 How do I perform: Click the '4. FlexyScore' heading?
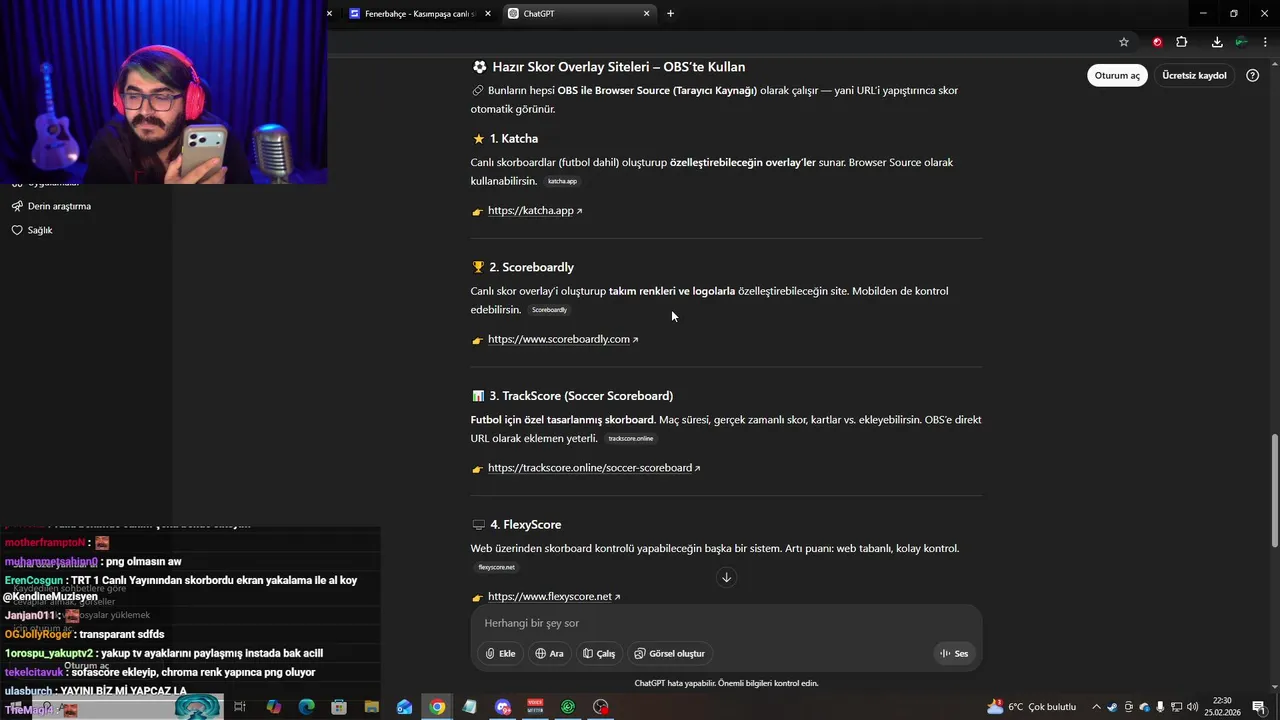click(525, 525)
